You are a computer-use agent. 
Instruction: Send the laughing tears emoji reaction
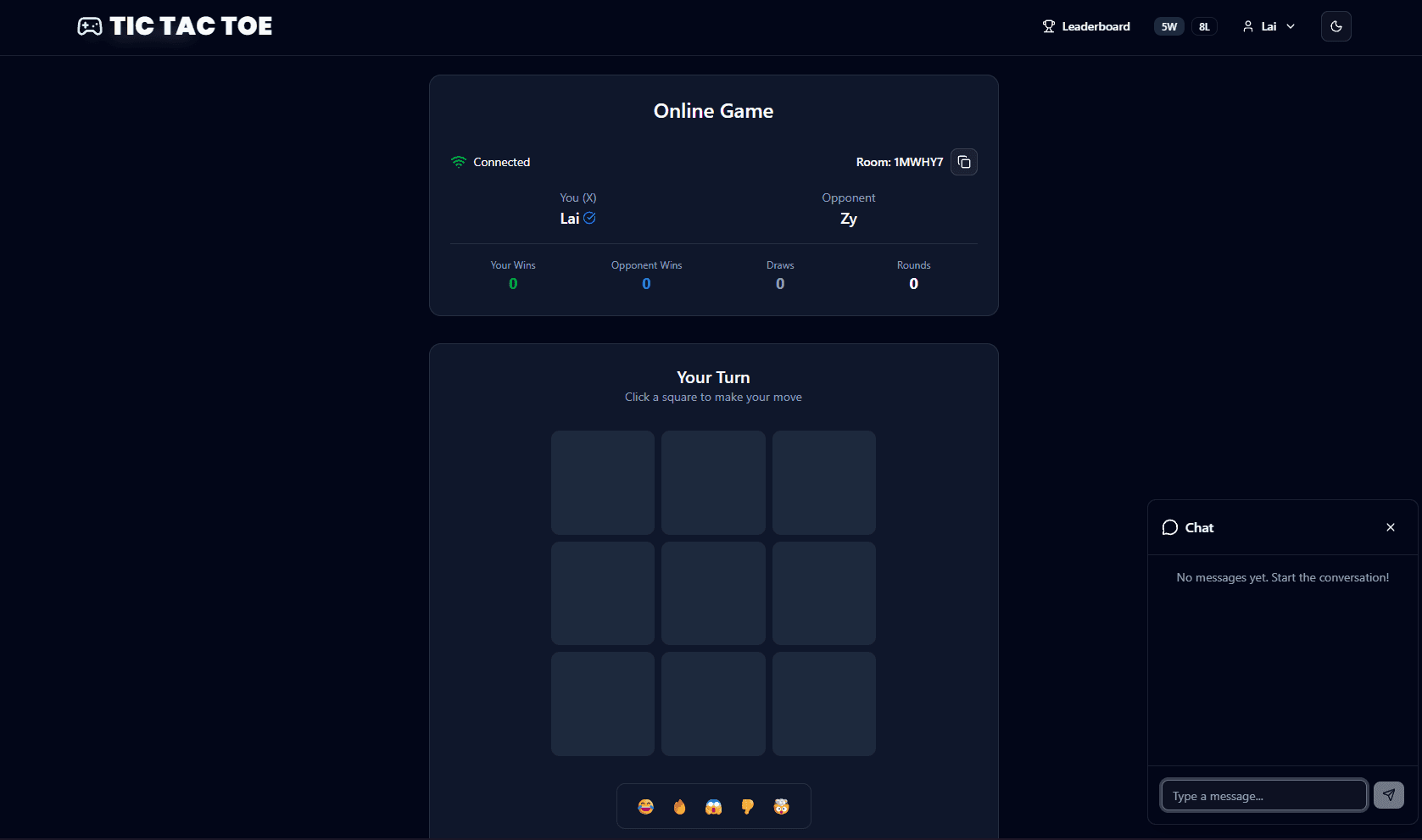[646, 806]
